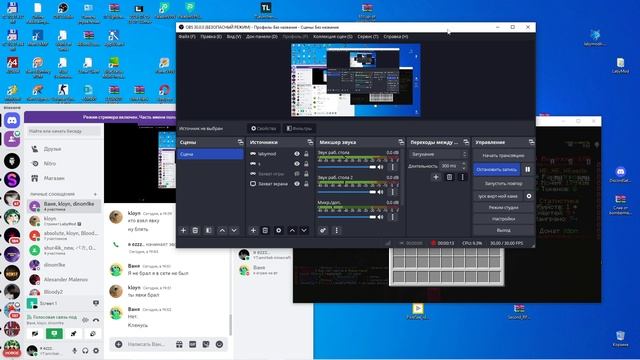Open Discord user settings gear
640x360 pixels.
(96, 350)
